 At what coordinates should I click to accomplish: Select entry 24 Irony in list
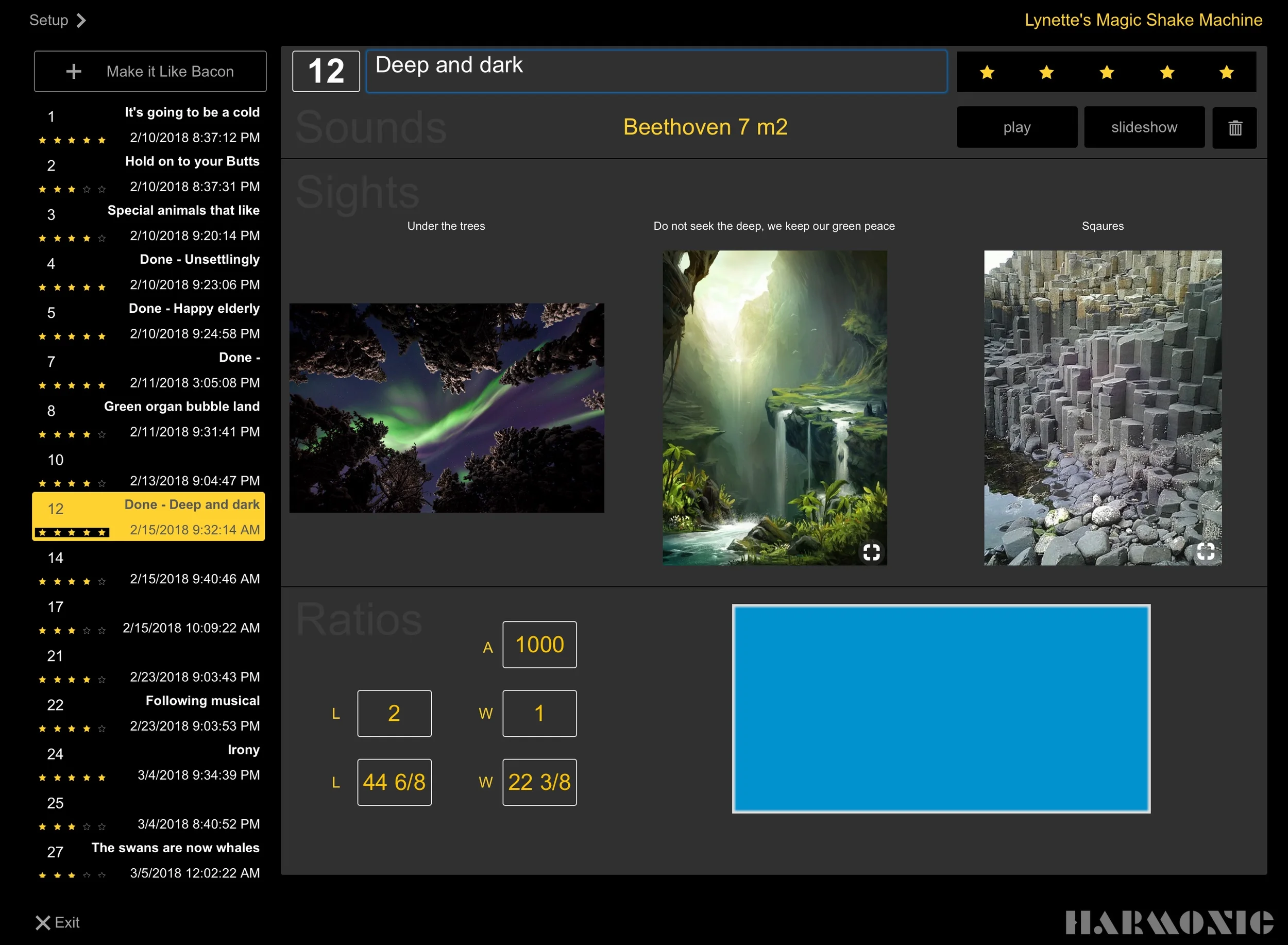[x=149, y=763]
